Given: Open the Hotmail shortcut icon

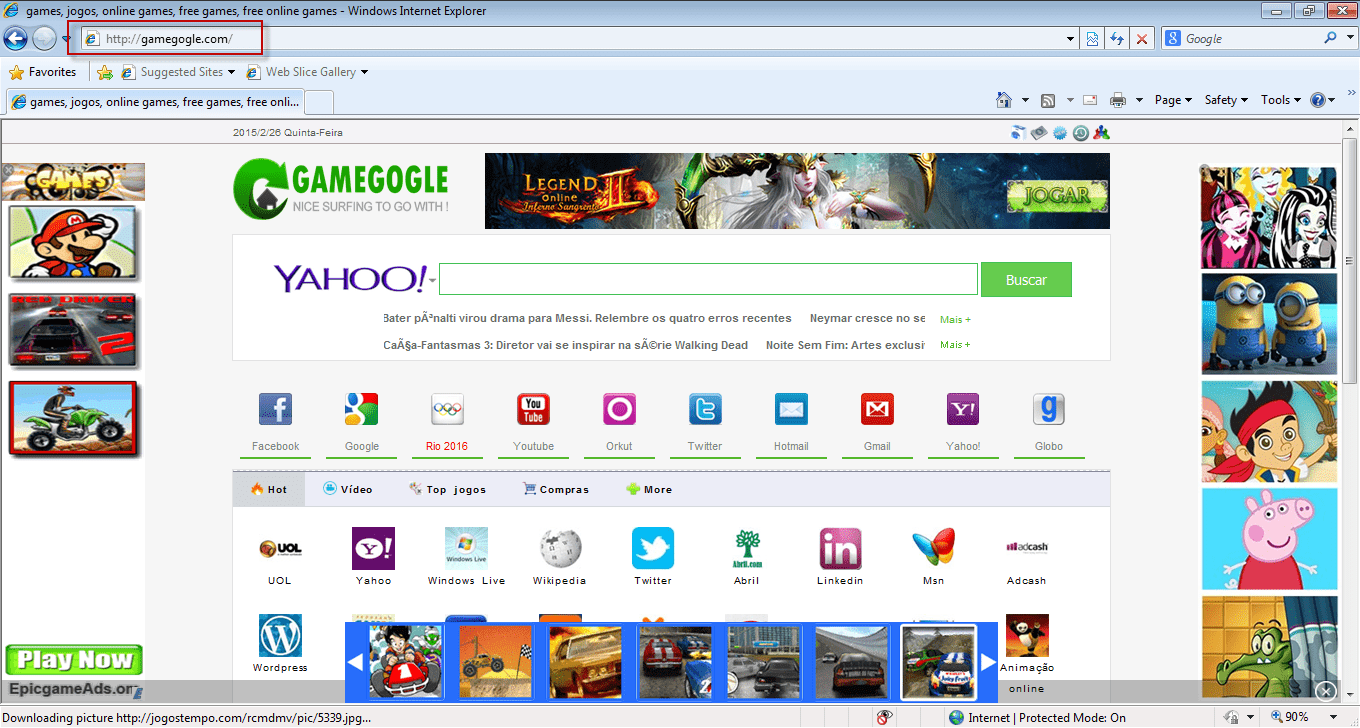Looking at the screenshot, I should (x=791, y=409).
